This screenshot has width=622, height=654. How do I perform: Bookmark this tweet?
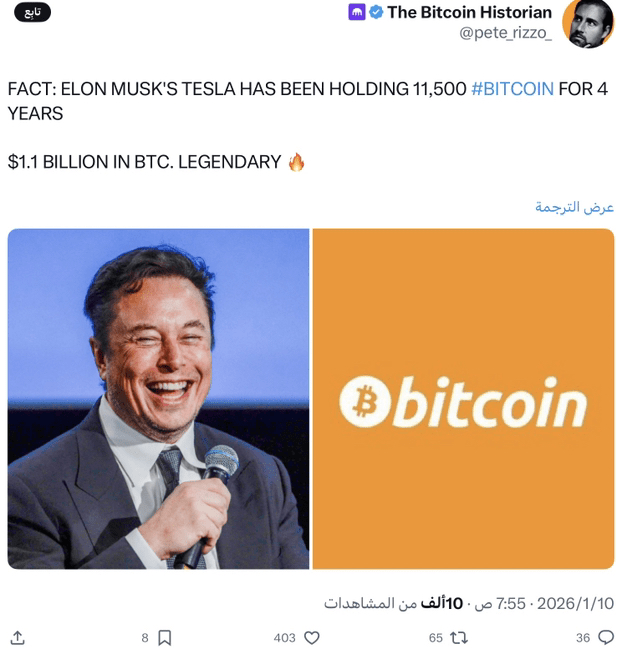pyautogui.click(x=164, y=637)
